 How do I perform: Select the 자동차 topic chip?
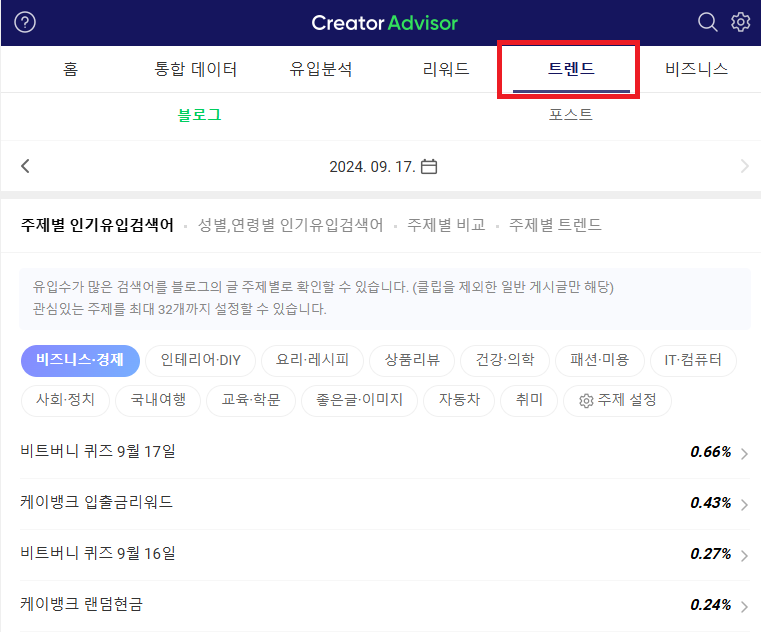(x=459, y=400)
